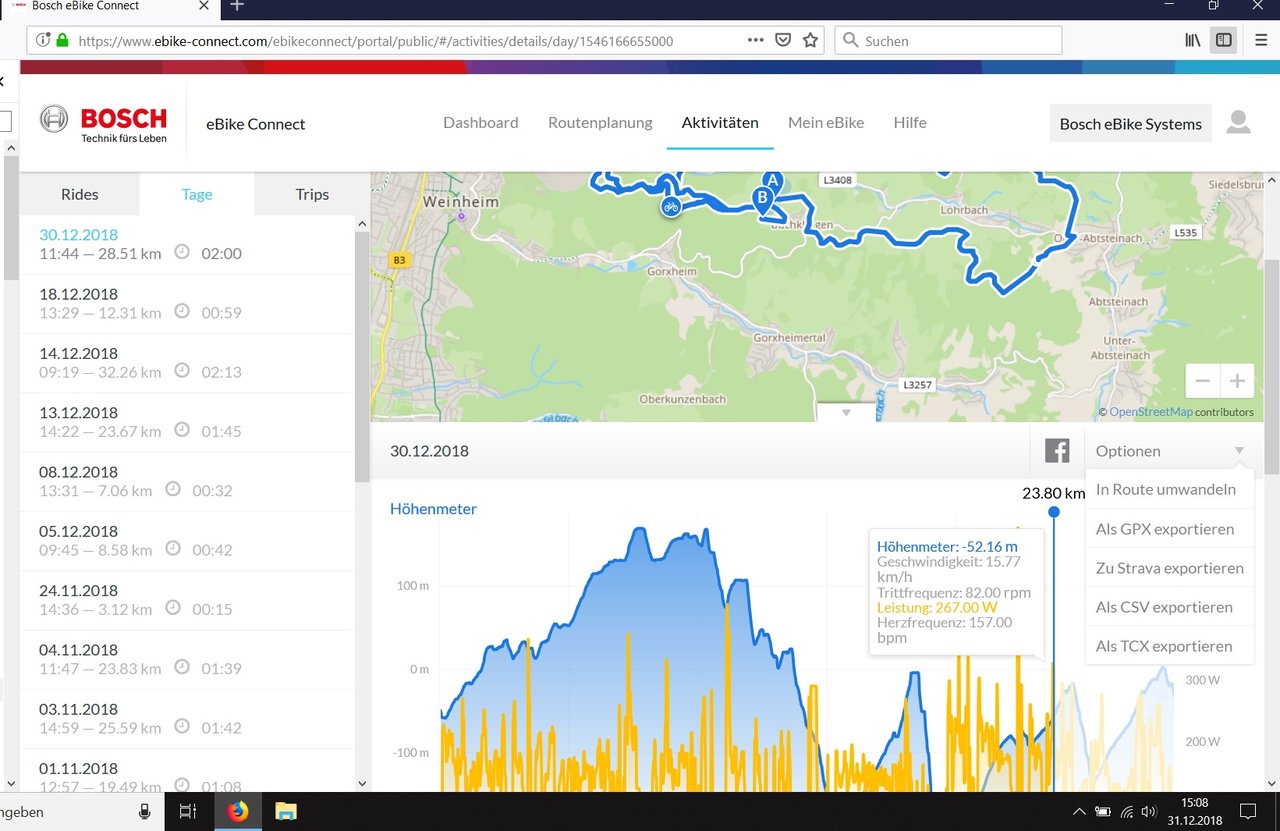Image resolution: width=1280 pixels, height=831 pixels.
Task: Choose Als GPX exportieren option
Action: 1169,529
